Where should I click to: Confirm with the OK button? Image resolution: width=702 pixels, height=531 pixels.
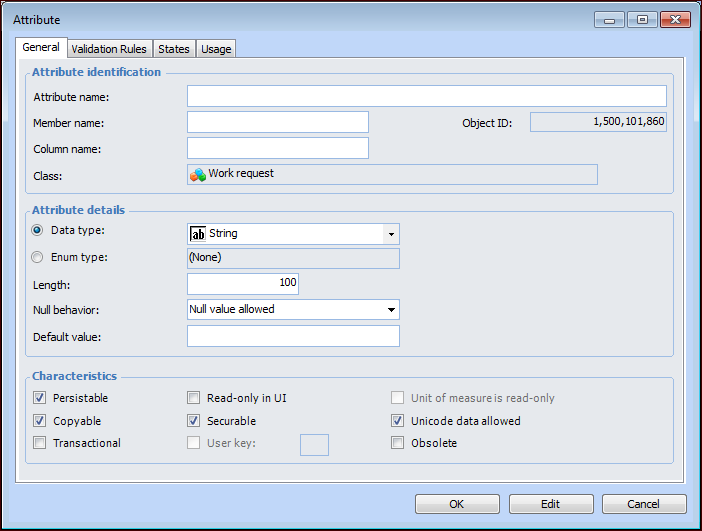pyautogui.click(x=457, y=504)
